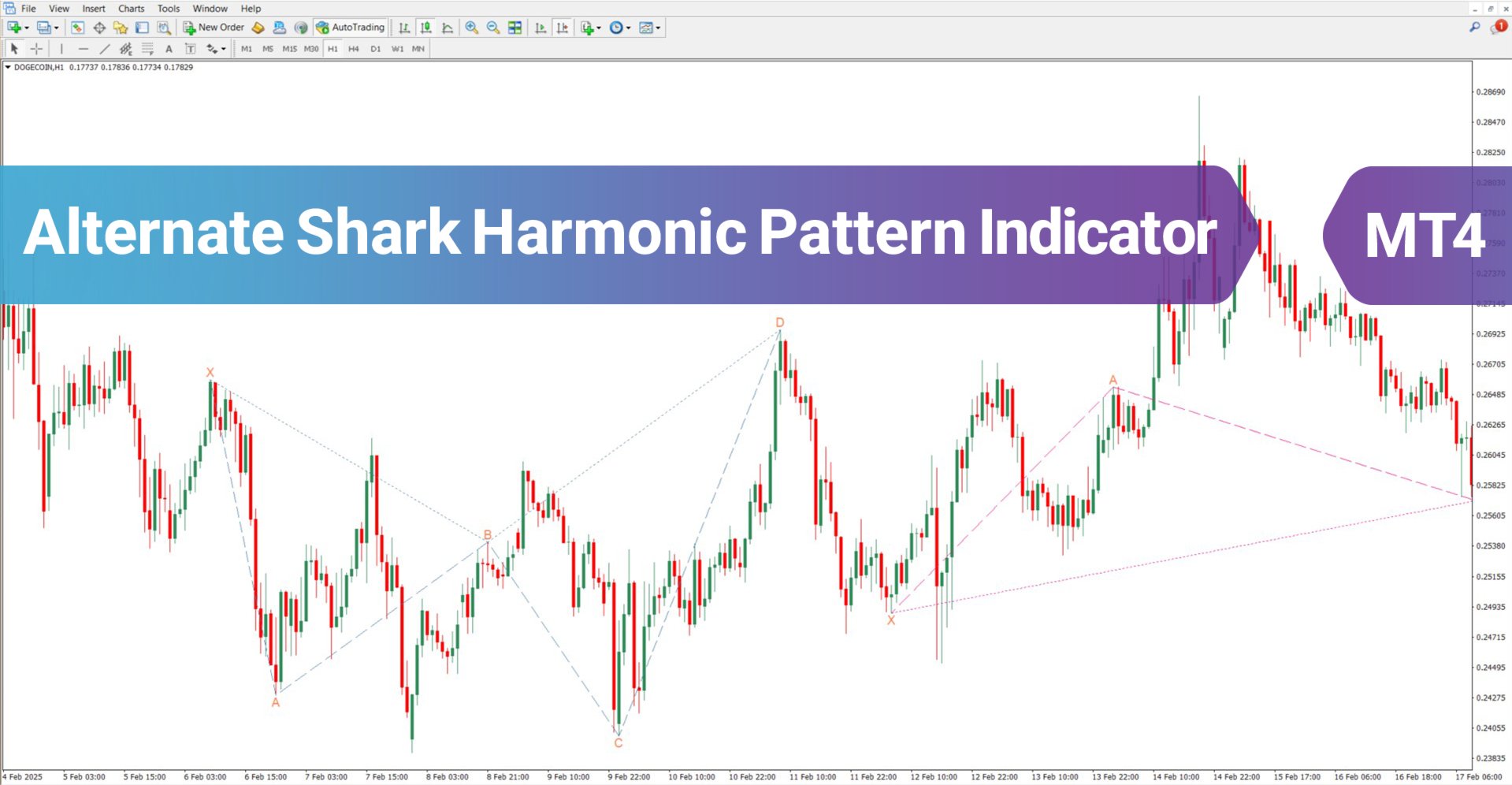Expand the Profiles dropdown arrow
1512x785 pixels.
point(57,28)
